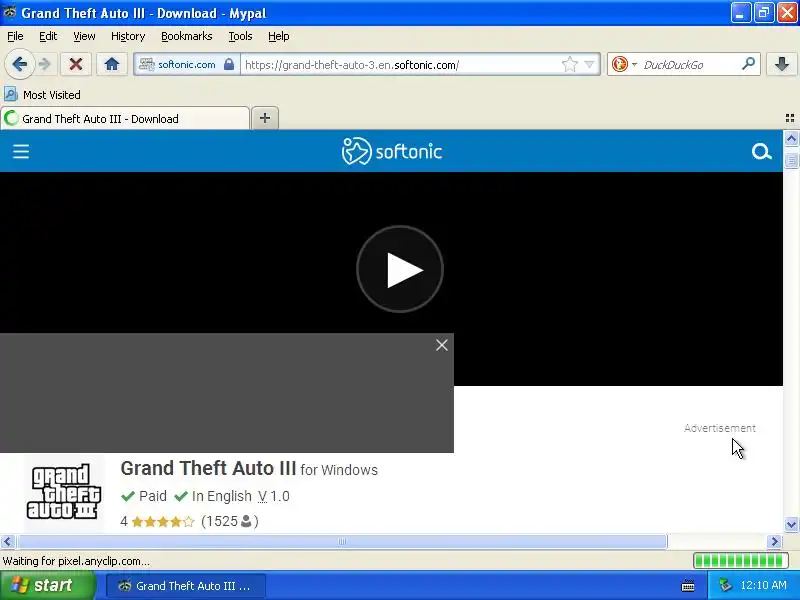Click the URL address bar
800x600 pixels.
click(401, 65)
